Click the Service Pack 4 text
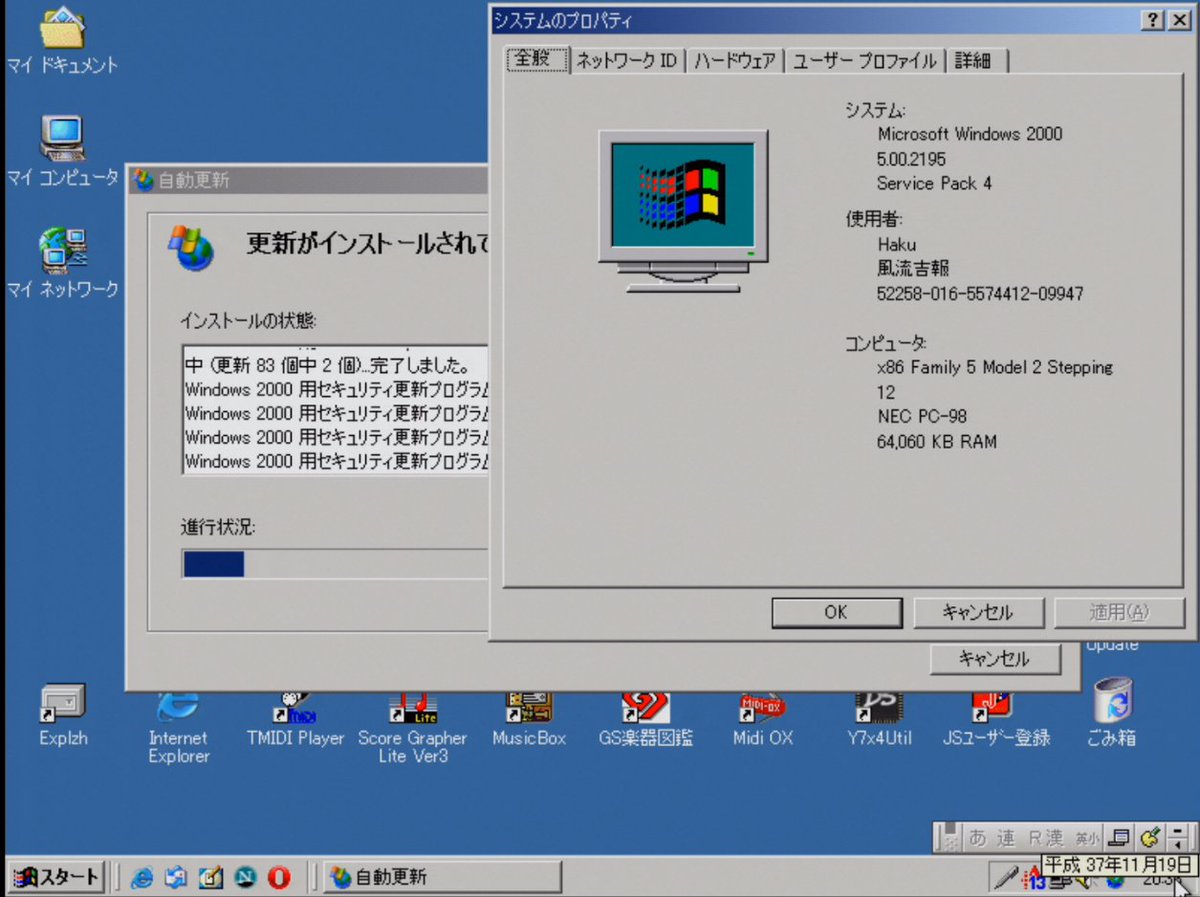The height and width of the screenshot is (897, 1200). (935, 183)
